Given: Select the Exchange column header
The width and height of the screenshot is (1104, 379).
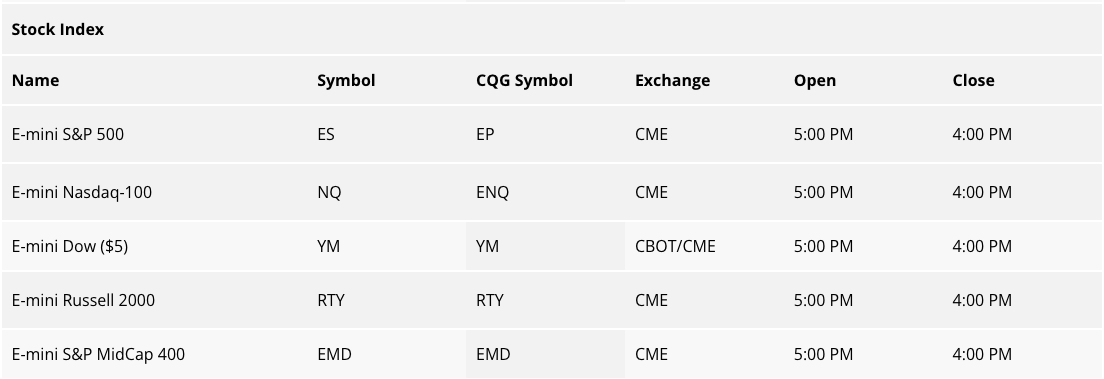Looking at the screenshot, I should tap(672, 80).
